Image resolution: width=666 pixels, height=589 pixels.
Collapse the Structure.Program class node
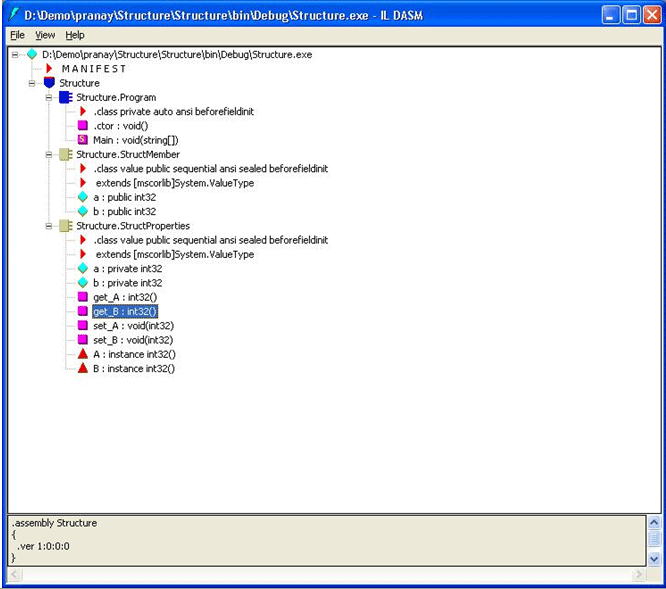tap(49, 98)
